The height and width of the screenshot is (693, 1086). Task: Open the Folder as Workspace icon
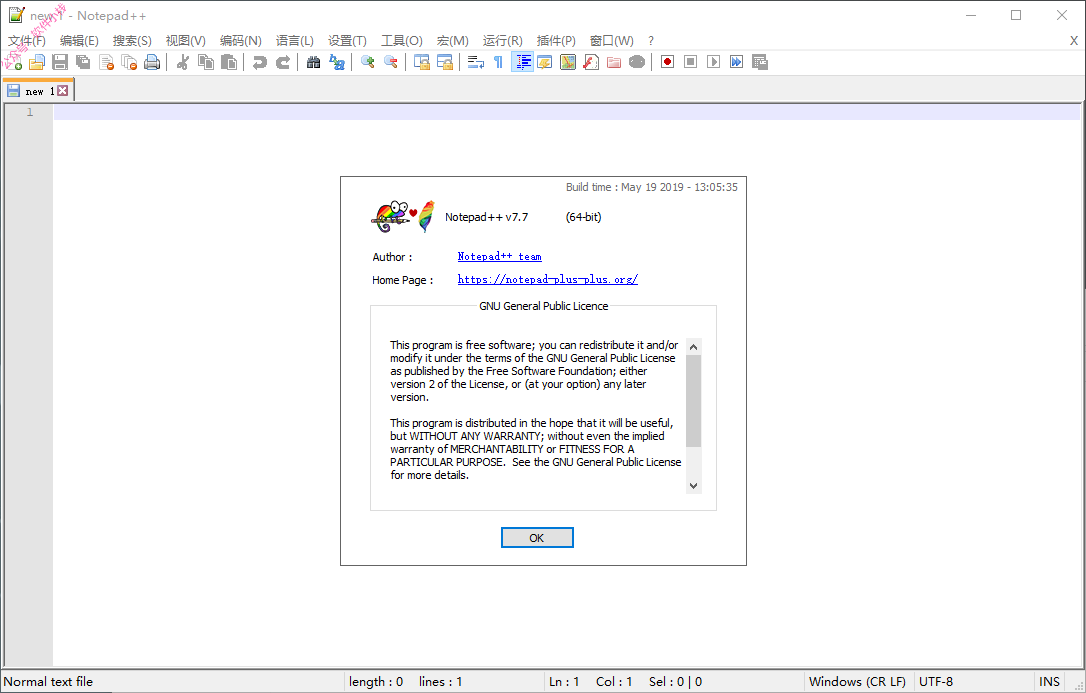614,62
